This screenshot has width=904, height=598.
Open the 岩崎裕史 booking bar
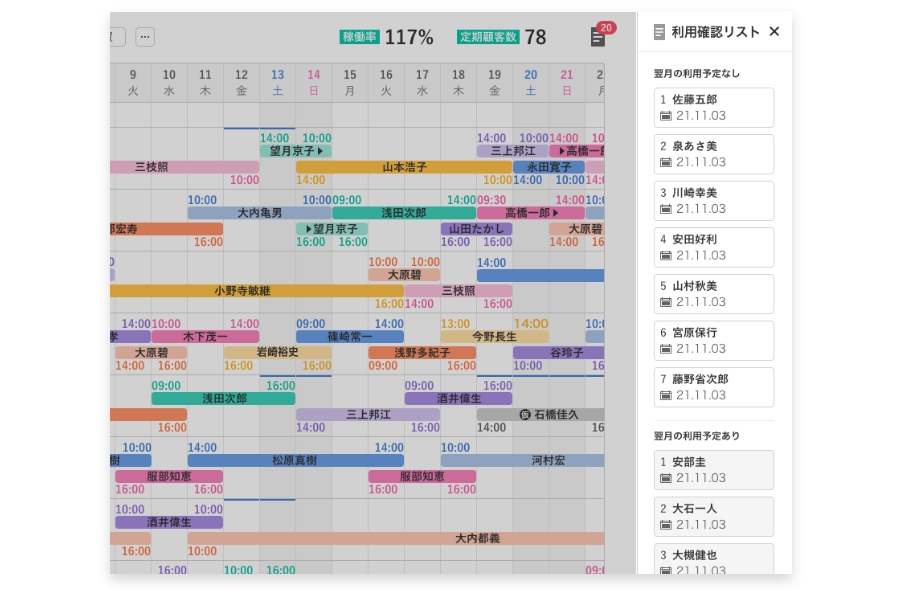[277, 352]
